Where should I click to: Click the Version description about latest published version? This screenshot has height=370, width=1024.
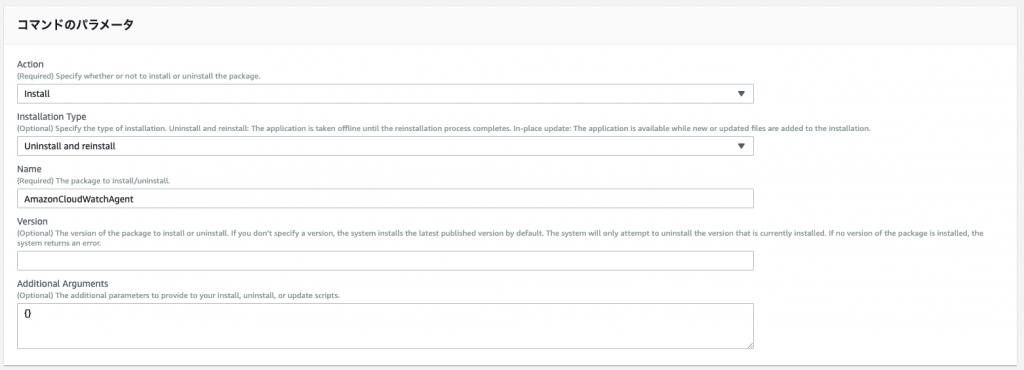pos(500,238)
